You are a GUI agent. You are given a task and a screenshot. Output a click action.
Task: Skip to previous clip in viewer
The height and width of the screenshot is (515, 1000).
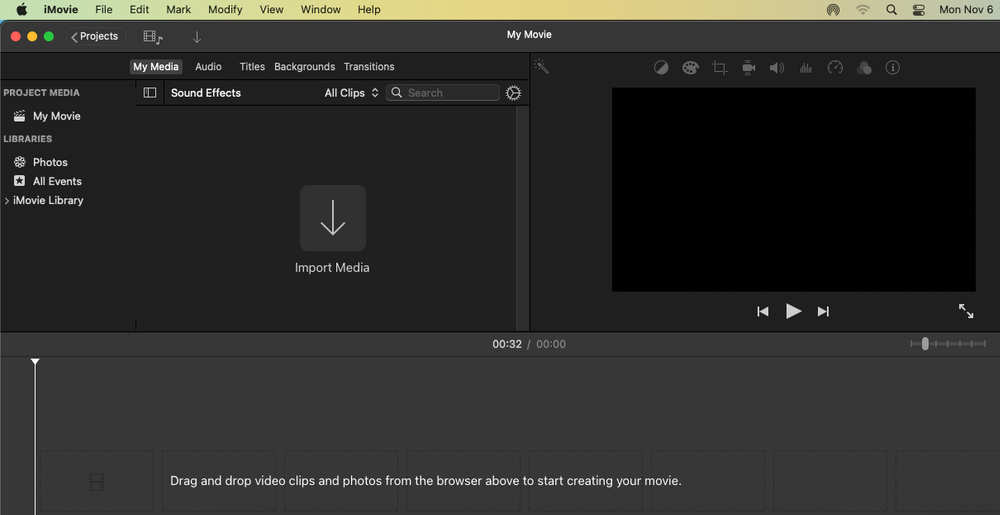(x=763, y=312)
